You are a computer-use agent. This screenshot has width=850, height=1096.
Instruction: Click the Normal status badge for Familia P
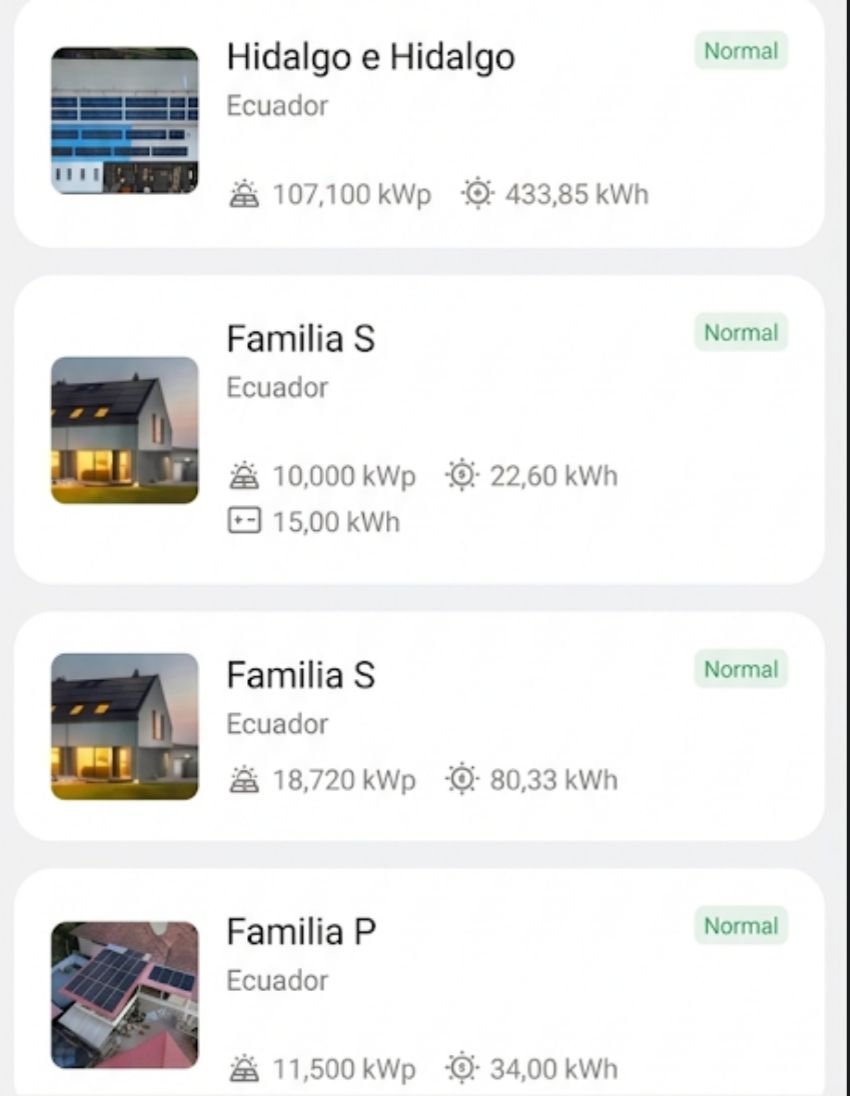tap(740, 926)
